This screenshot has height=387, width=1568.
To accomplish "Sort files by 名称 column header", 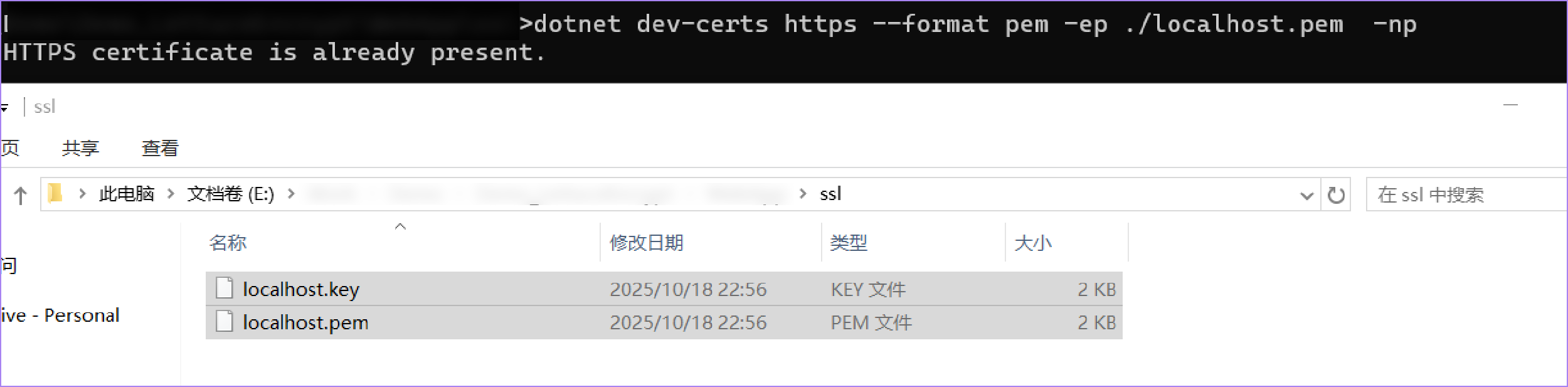I will point(228,243).
